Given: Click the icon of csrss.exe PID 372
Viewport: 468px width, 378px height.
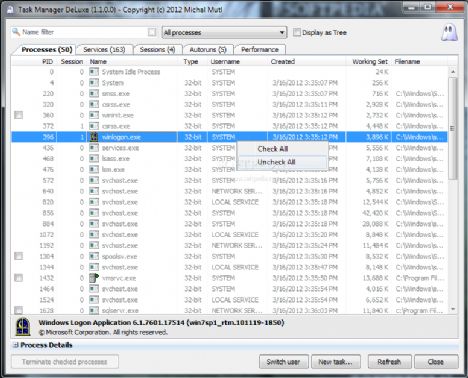Looking at the screenshot, I should [x=94, y=126].
